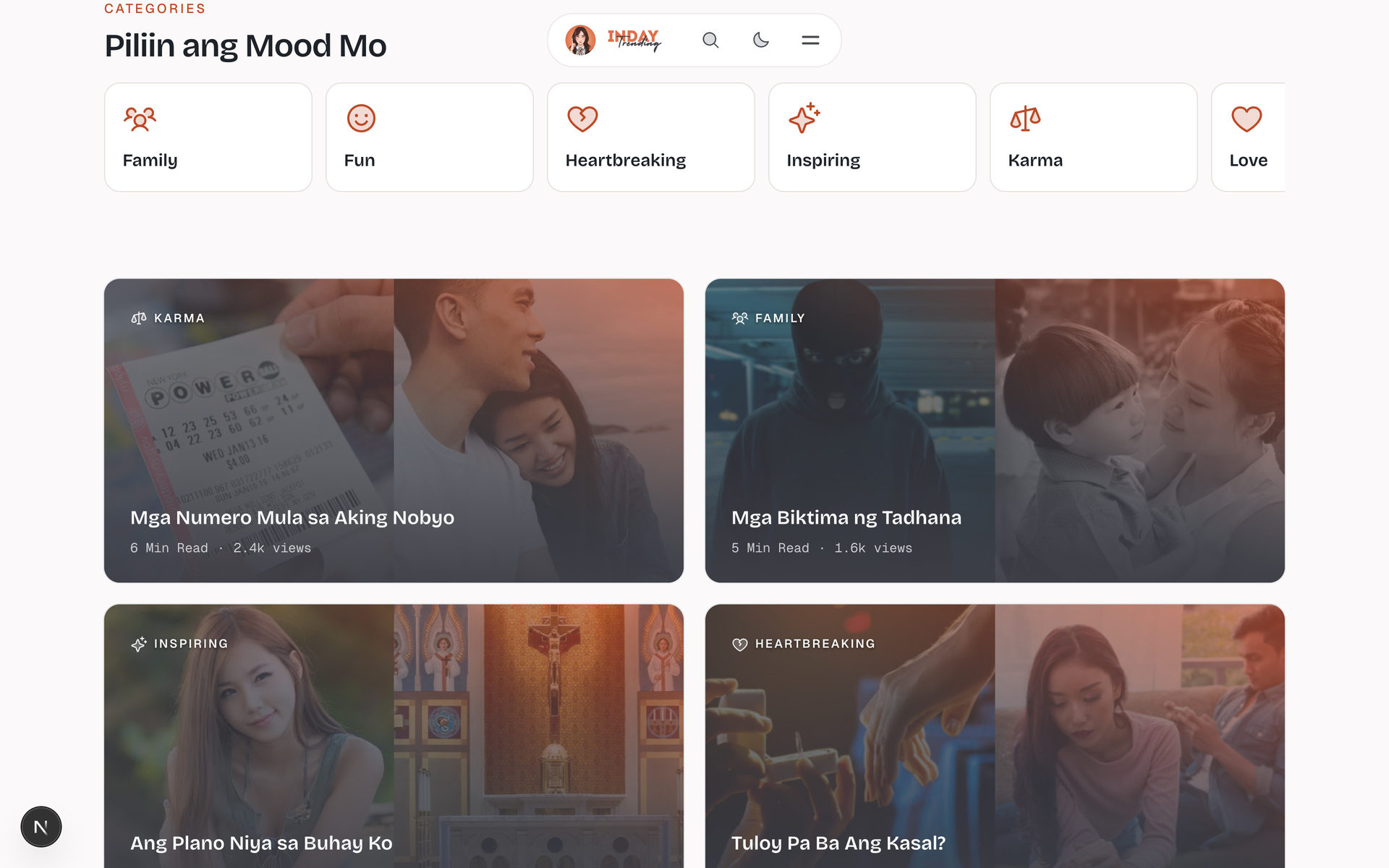Toggle dark mode moon icon
This screenshot has width=1389, height=868.
point(760,40)
